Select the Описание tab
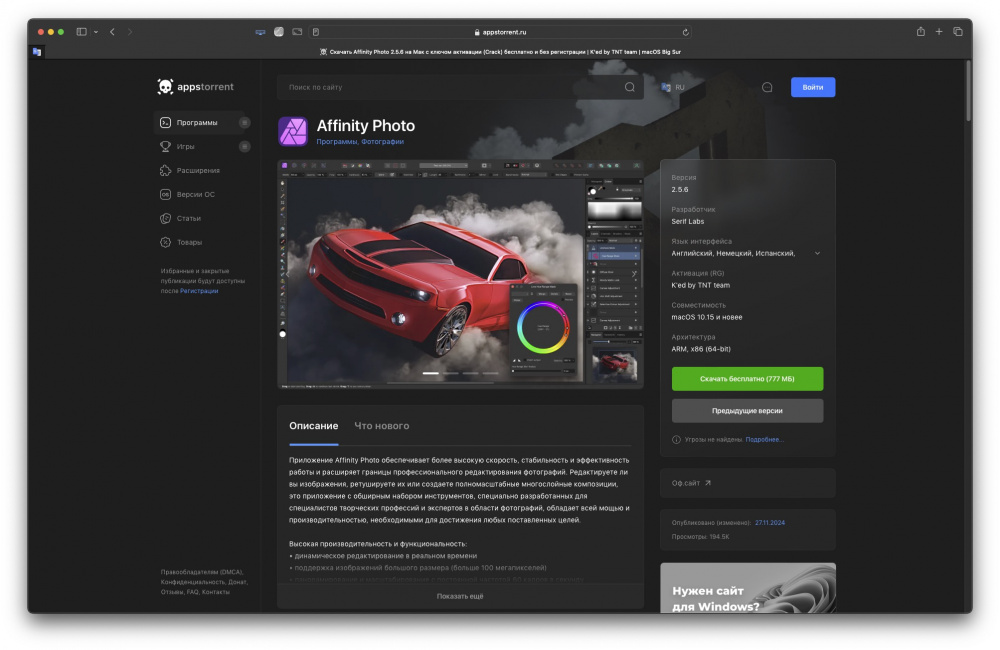This screenshot has width=1000, height=650. click(313, 425)
